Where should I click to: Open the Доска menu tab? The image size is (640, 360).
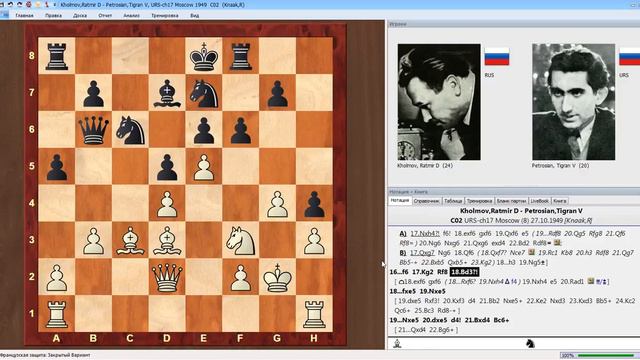[x=80, y=16]
